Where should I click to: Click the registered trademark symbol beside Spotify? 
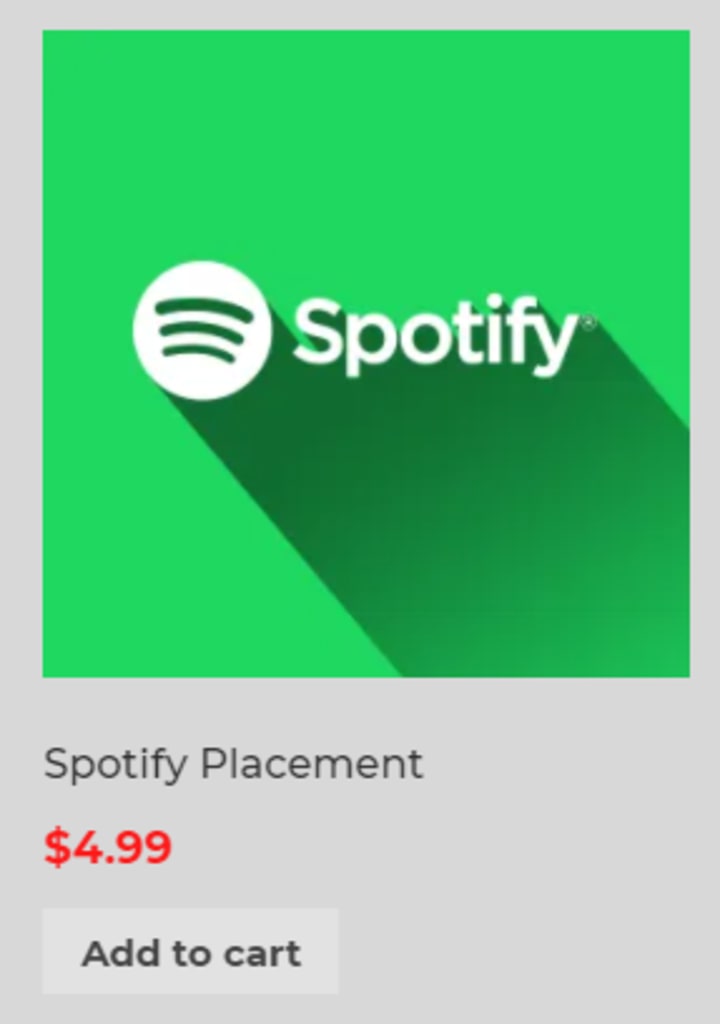pyautogui.click(x=588, y=323)
